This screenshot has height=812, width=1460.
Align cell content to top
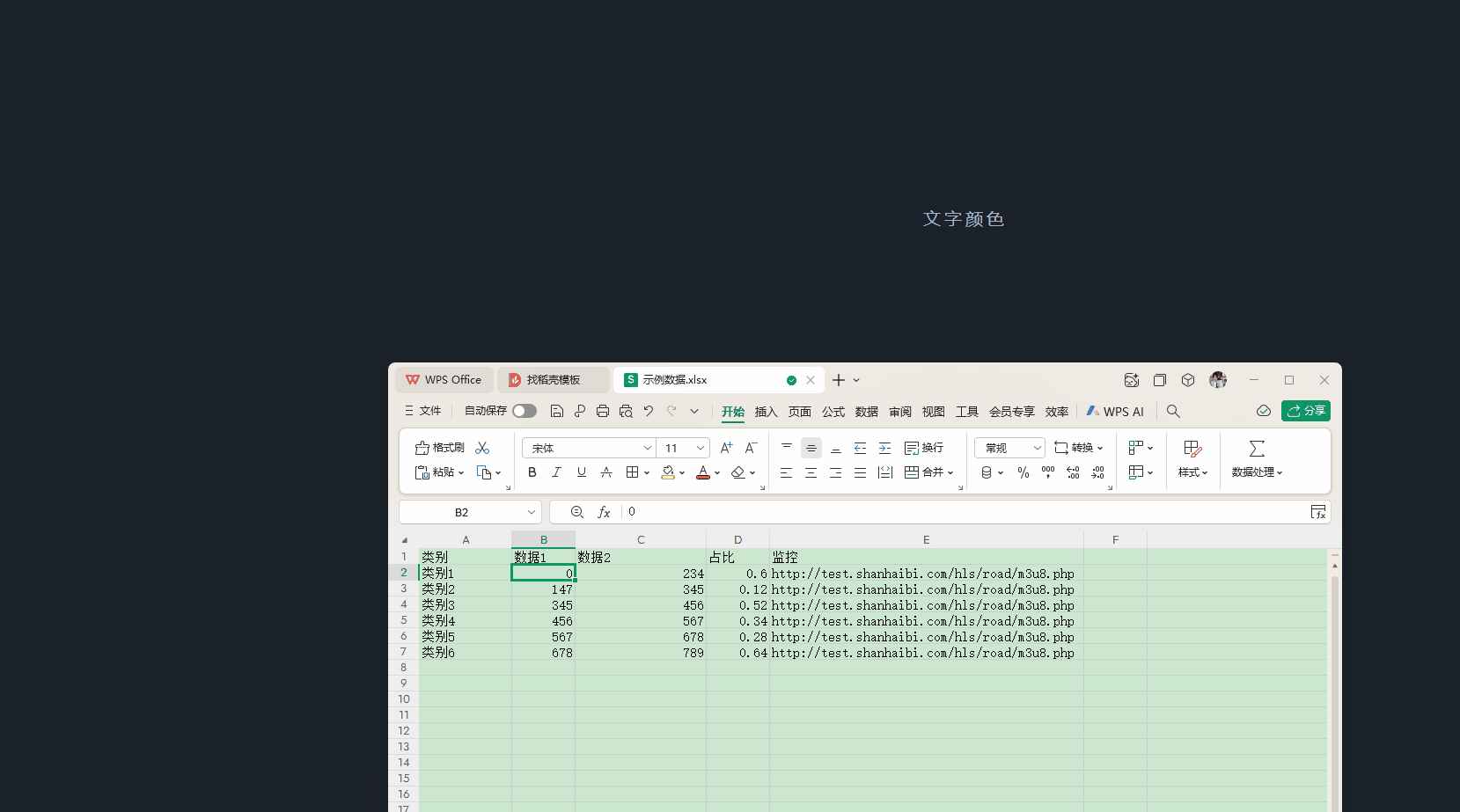pyautogui.click(x=787, y=448)
